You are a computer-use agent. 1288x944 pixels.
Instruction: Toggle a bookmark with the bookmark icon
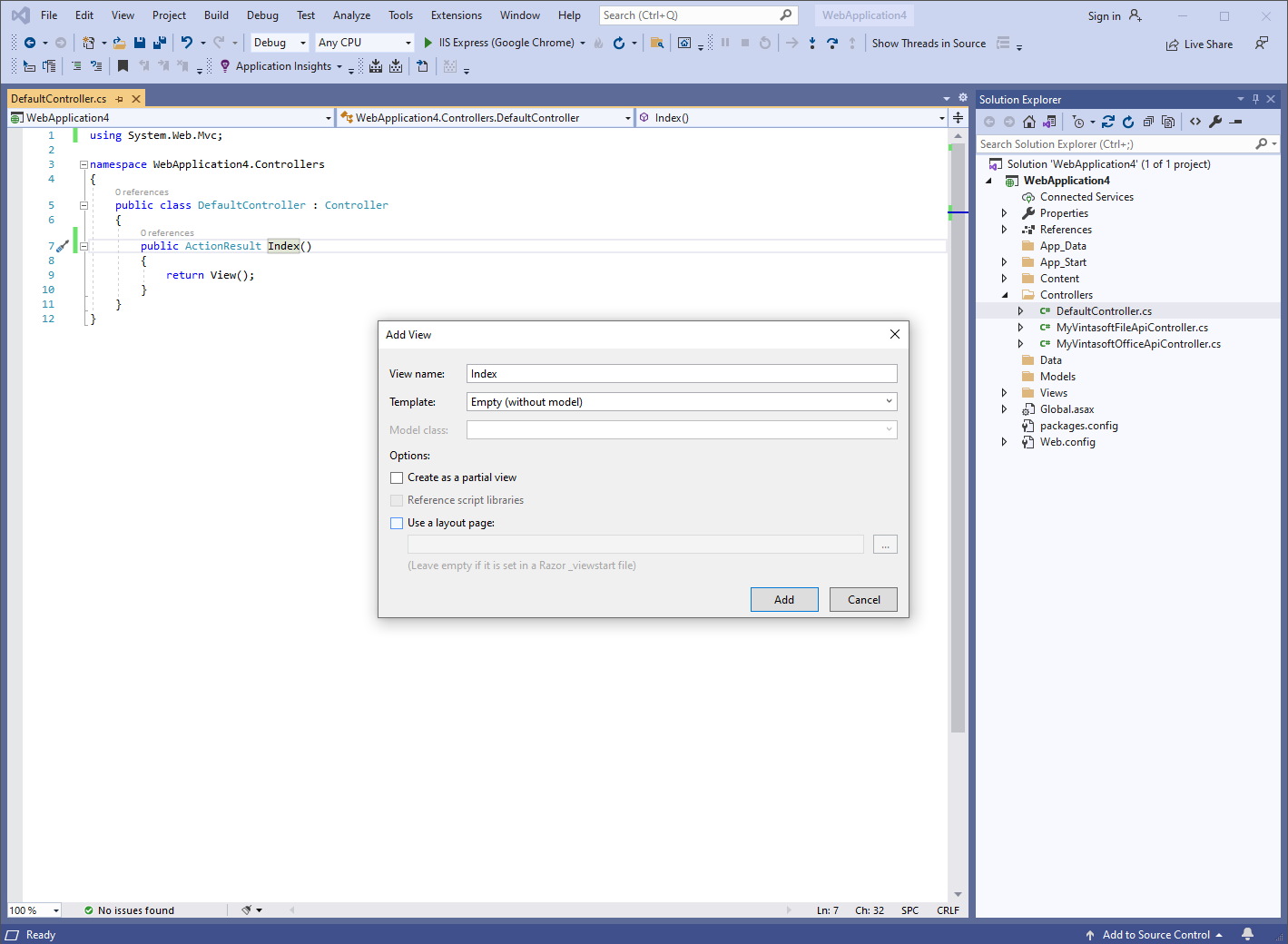[123, 66]
